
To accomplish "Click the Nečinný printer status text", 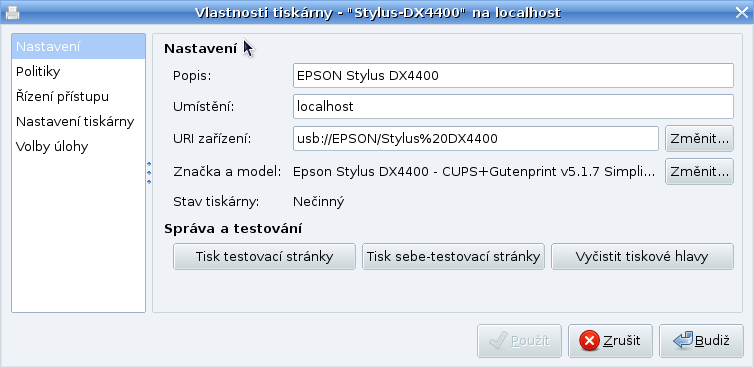I will click(318, 202).
